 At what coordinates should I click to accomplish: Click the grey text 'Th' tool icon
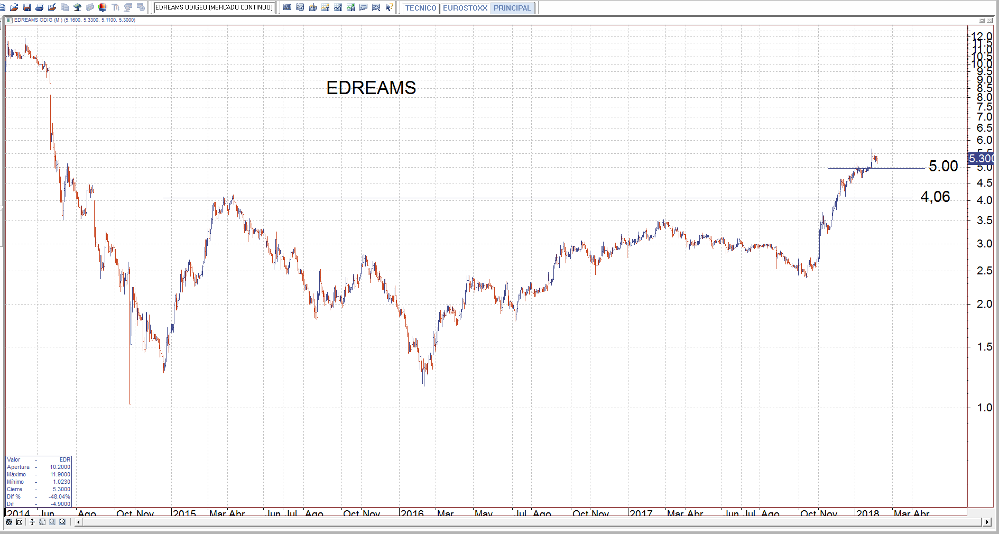[115, 8]
